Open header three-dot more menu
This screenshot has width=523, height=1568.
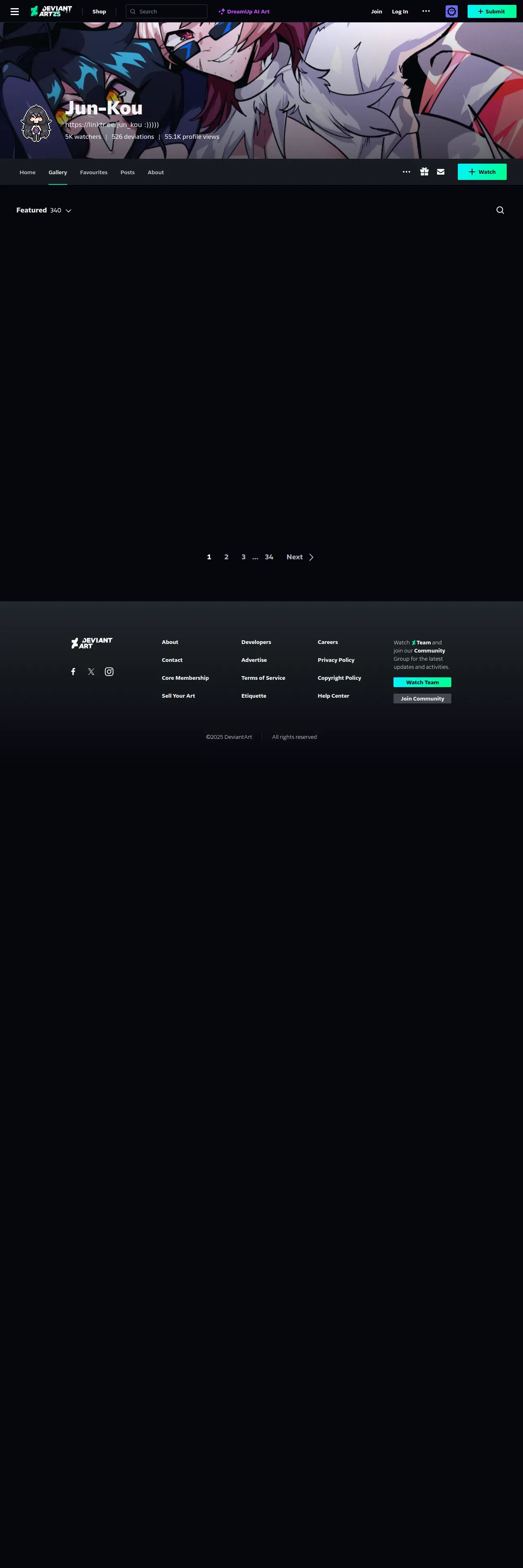(x=426, y=11)
